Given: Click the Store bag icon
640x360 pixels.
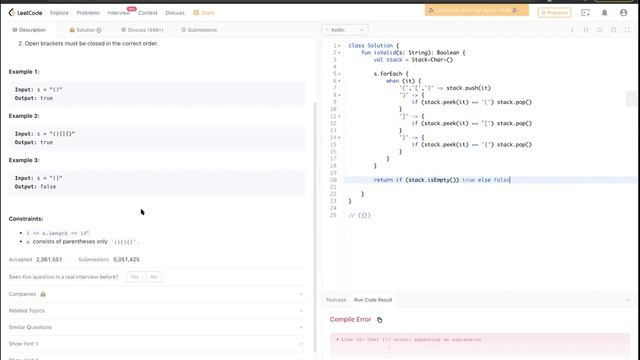Looking at the screenshot, I should click(x=196, y=13).
